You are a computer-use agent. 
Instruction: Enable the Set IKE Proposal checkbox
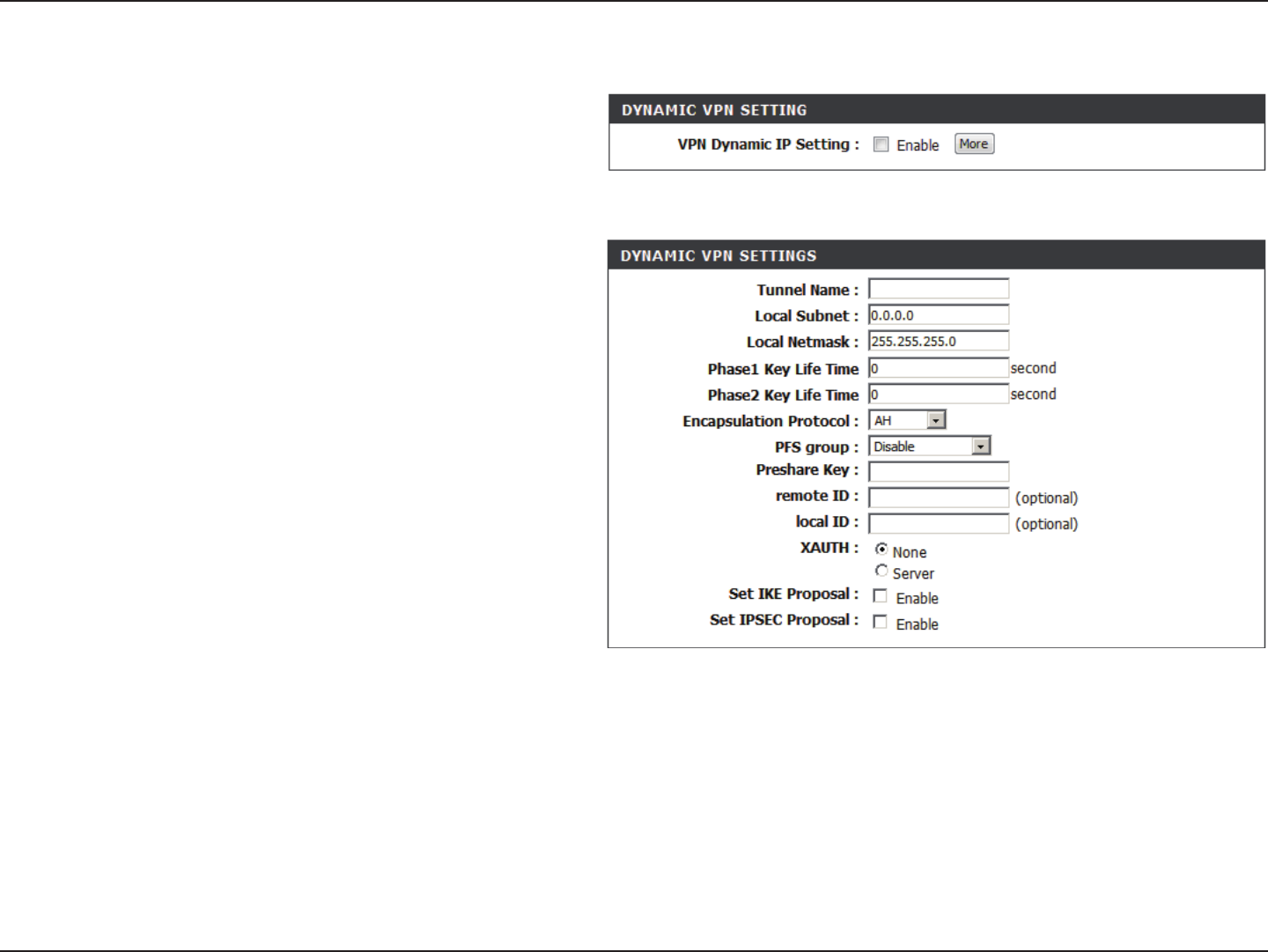click(x=880, y=596)
